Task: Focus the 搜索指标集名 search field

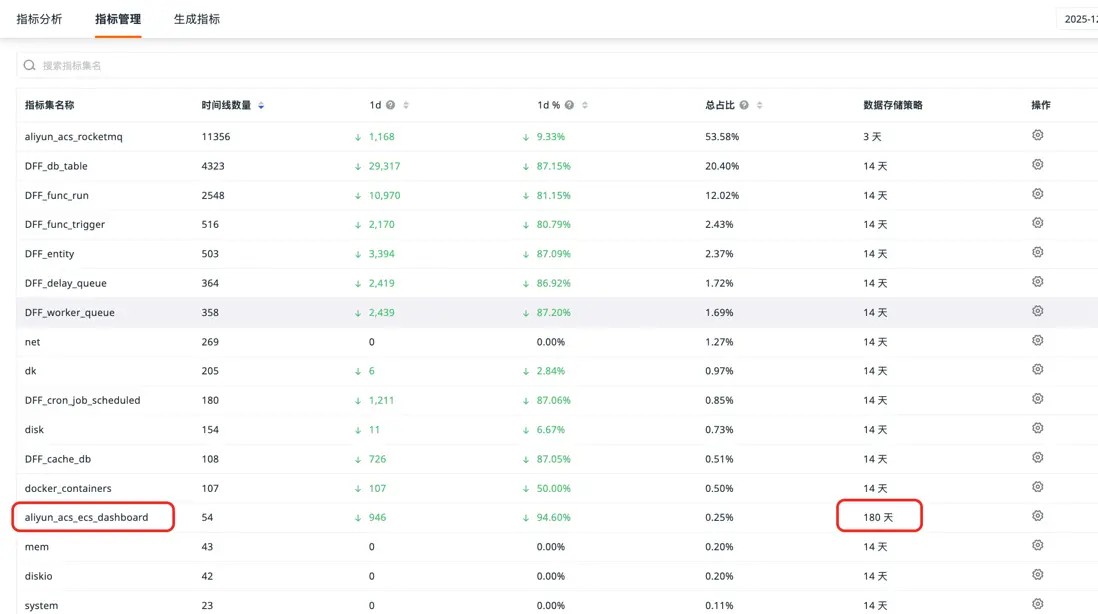Action: click(x=557, y=65)
